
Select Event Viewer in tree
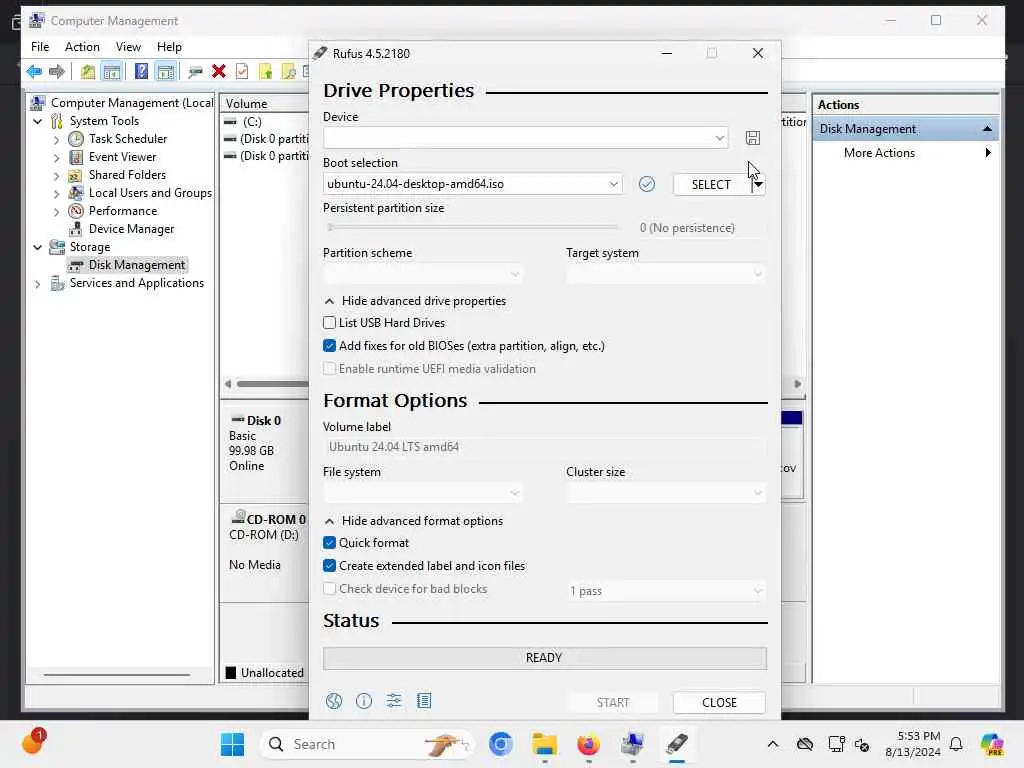pos(122,157)
